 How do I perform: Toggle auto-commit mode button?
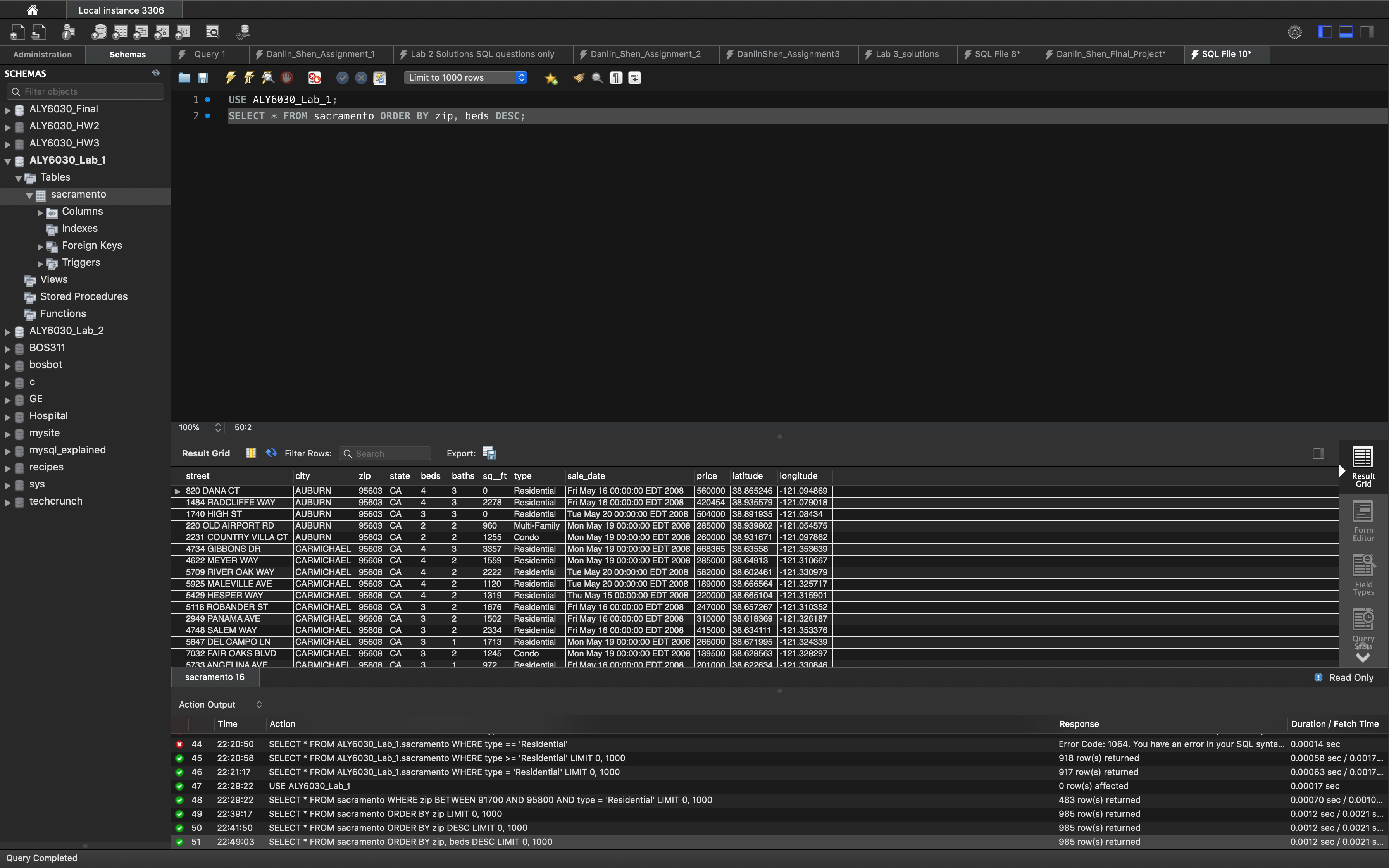tap(379, 77)
